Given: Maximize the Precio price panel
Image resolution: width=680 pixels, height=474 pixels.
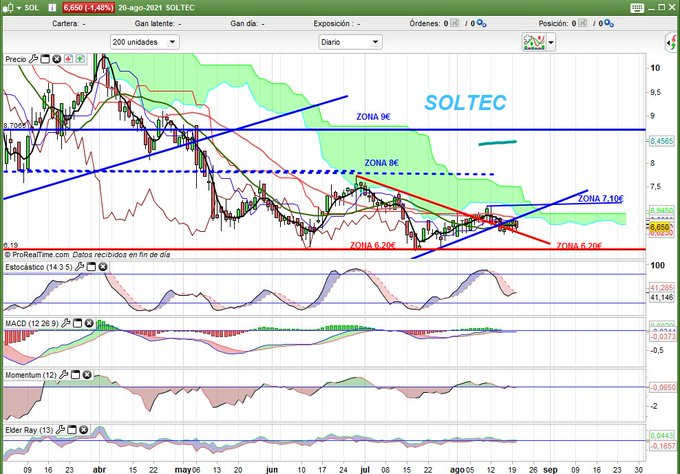Looking at the screenshot, I should click(x=45, y=59).
